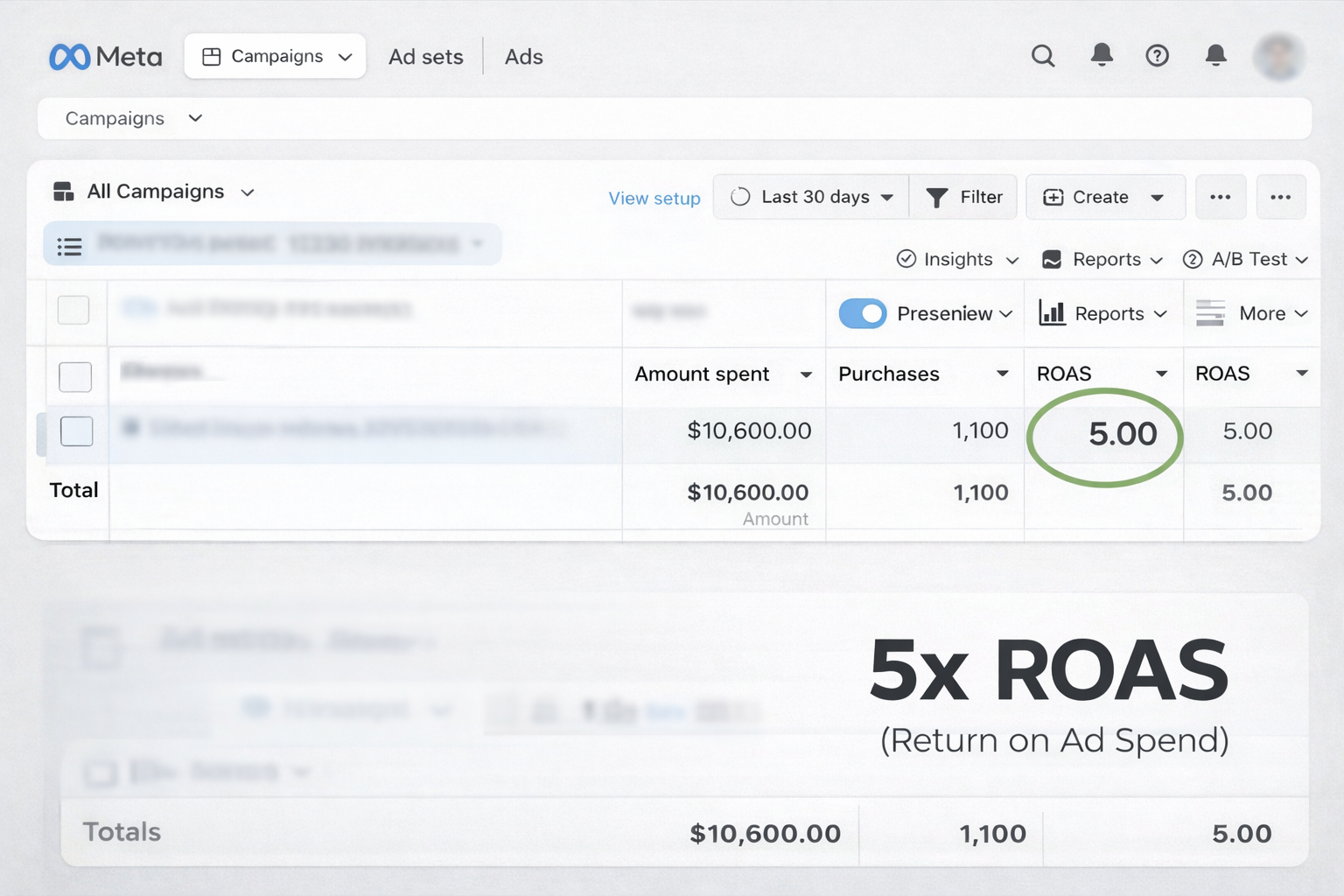This screenshot has height=896, width=1344.
Task: Open search with the magnifier icon
Action: (1042, 56)
